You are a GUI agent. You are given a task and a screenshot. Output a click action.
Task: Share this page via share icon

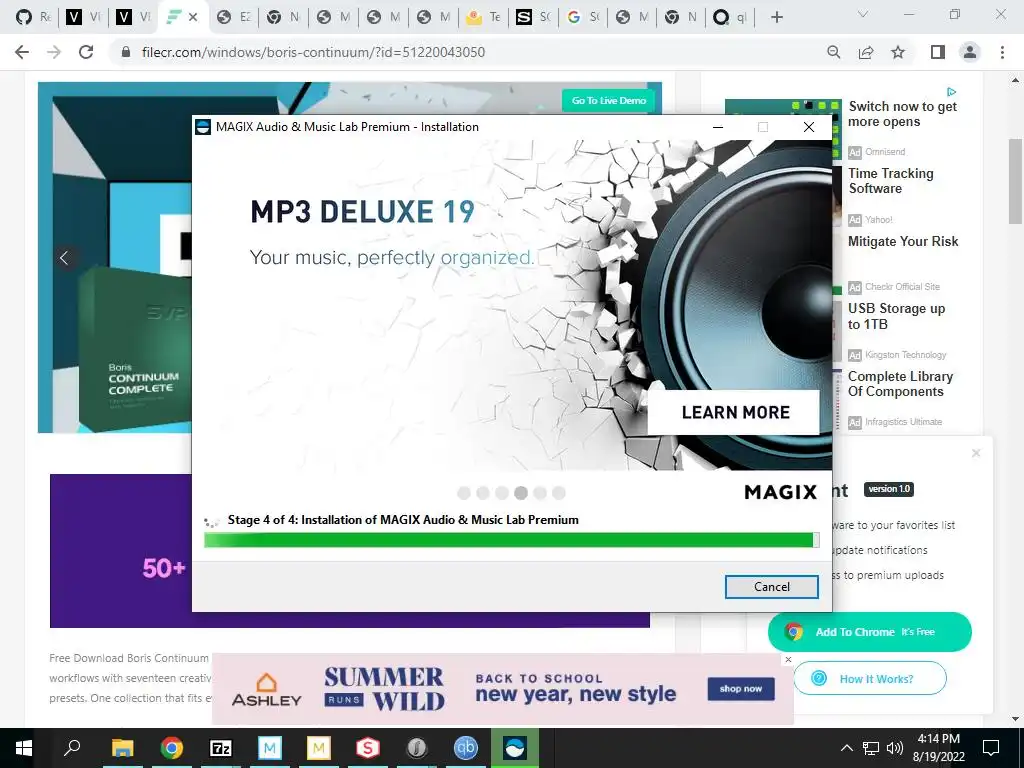point(866,52)
